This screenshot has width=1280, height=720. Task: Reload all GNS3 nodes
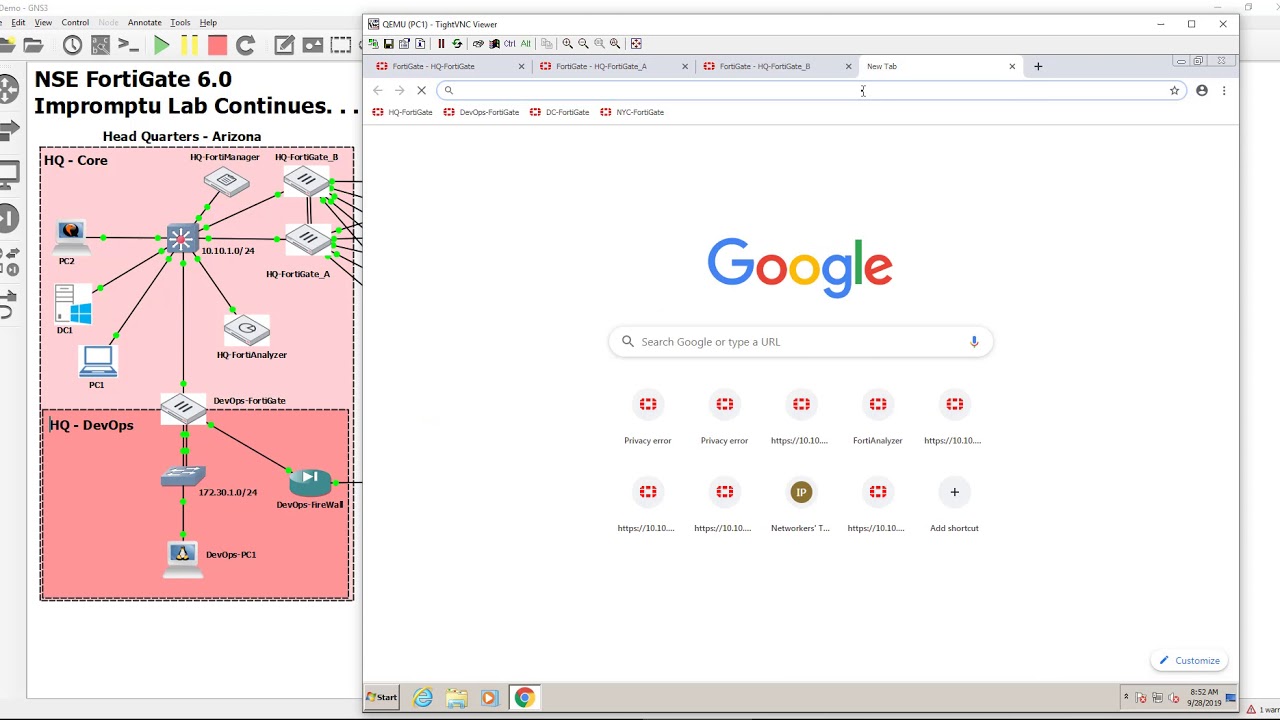point(245,45)
